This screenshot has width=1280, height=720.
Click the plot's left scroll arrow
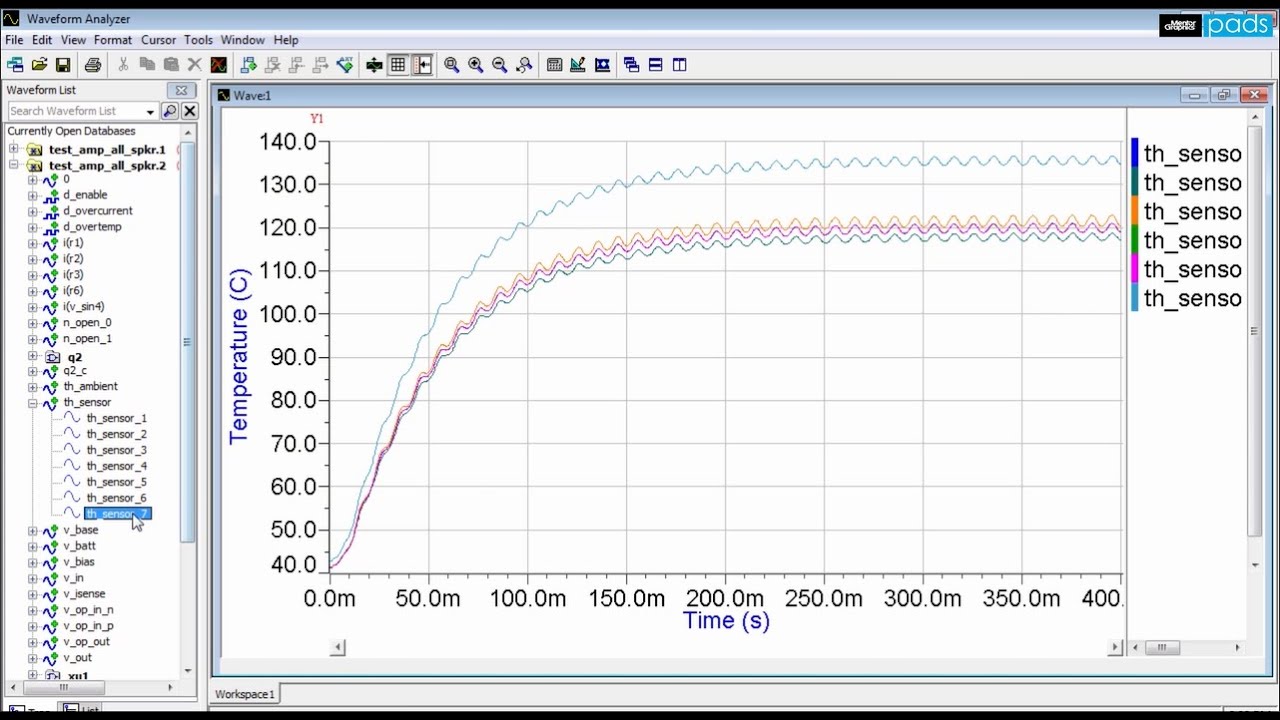pyautogui.click(x=338, y=647)
